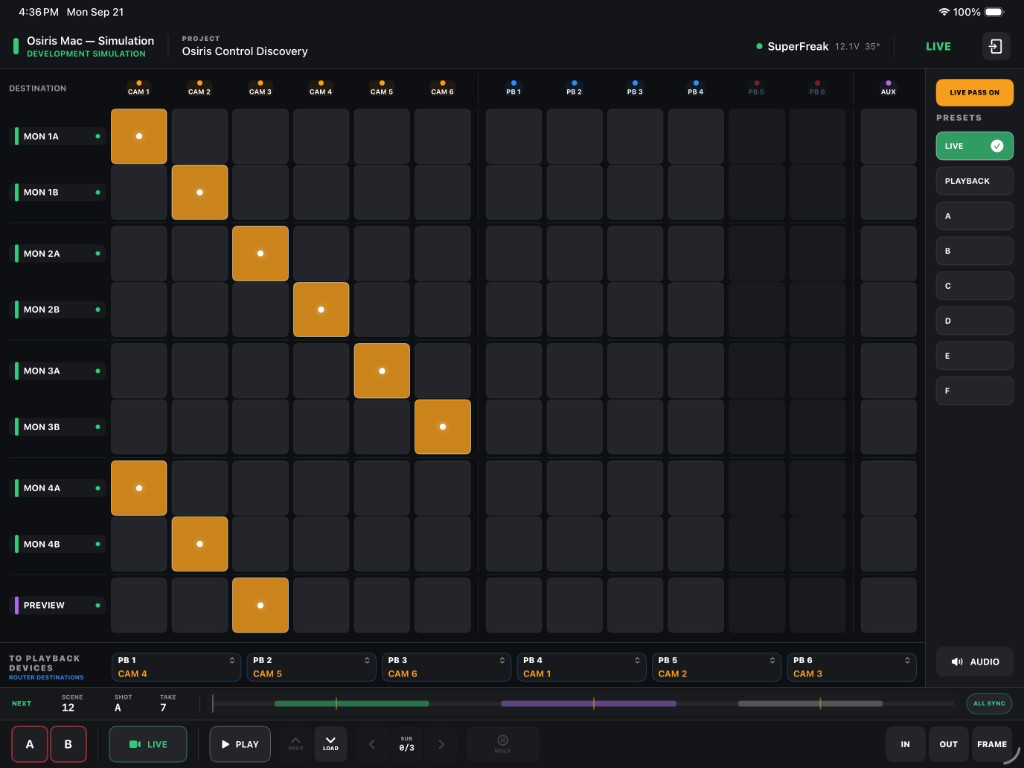This screenshot has height=768, width=1024.
Task: Select the CAM 6 source header
Action: 442,88
